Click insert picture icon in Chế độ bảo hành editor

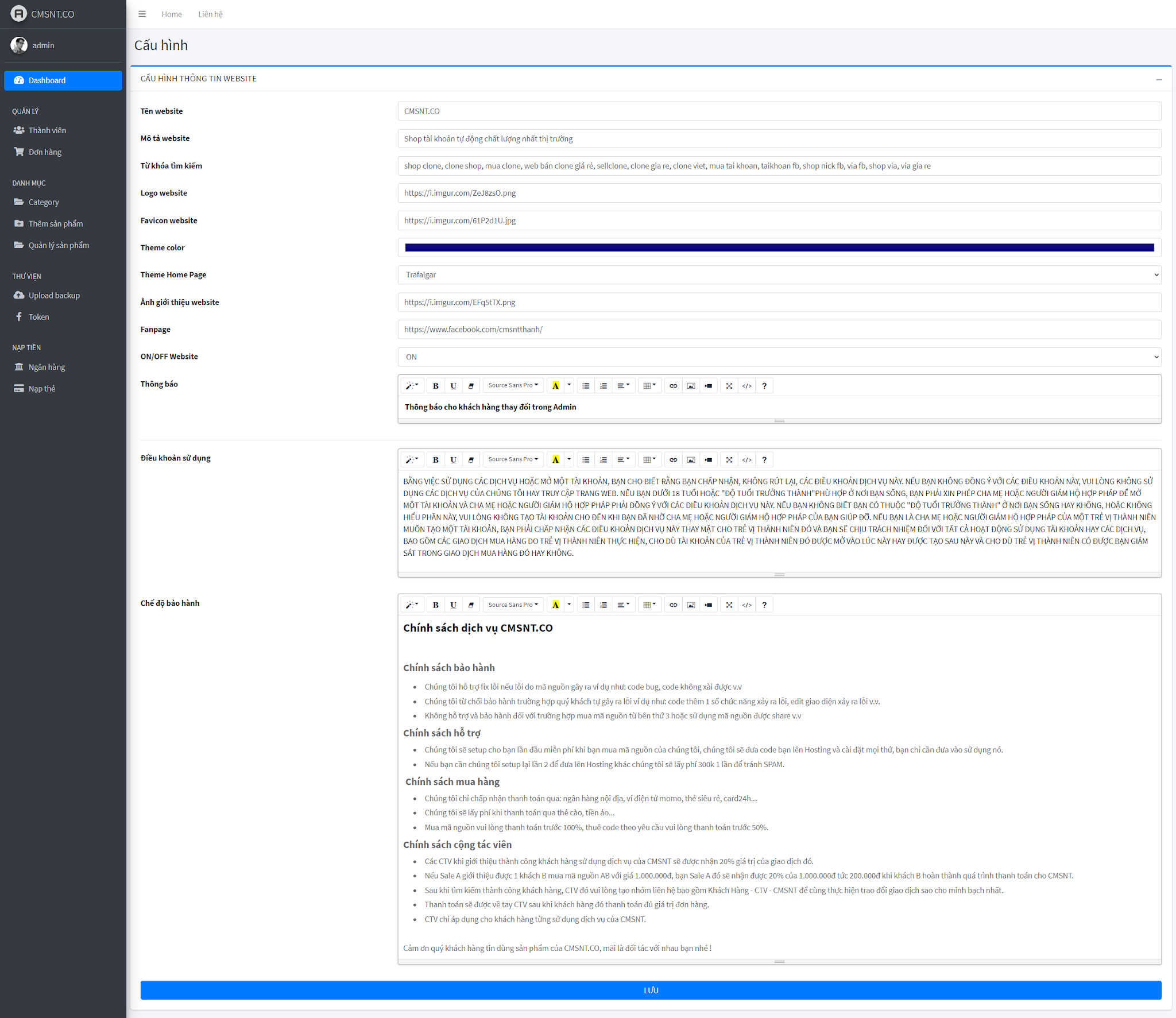(x=691, y=605)
